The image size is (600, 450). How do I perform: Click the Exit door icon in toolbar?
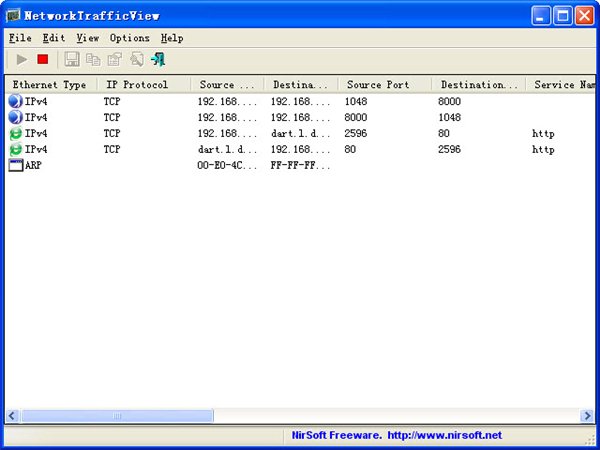(158, 60)
